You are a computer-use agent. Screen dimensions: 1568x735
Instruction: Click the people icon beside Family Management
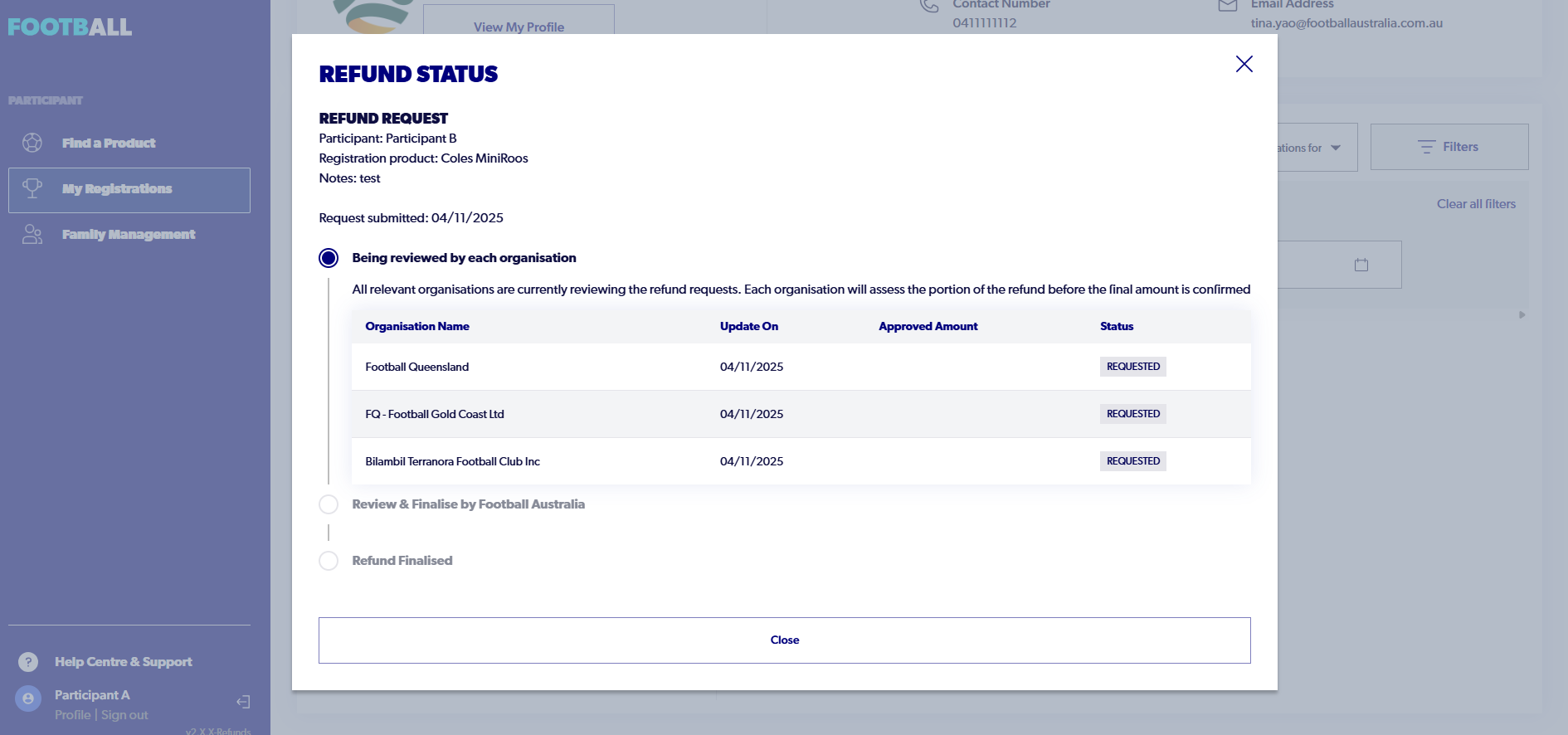[32, 235]
